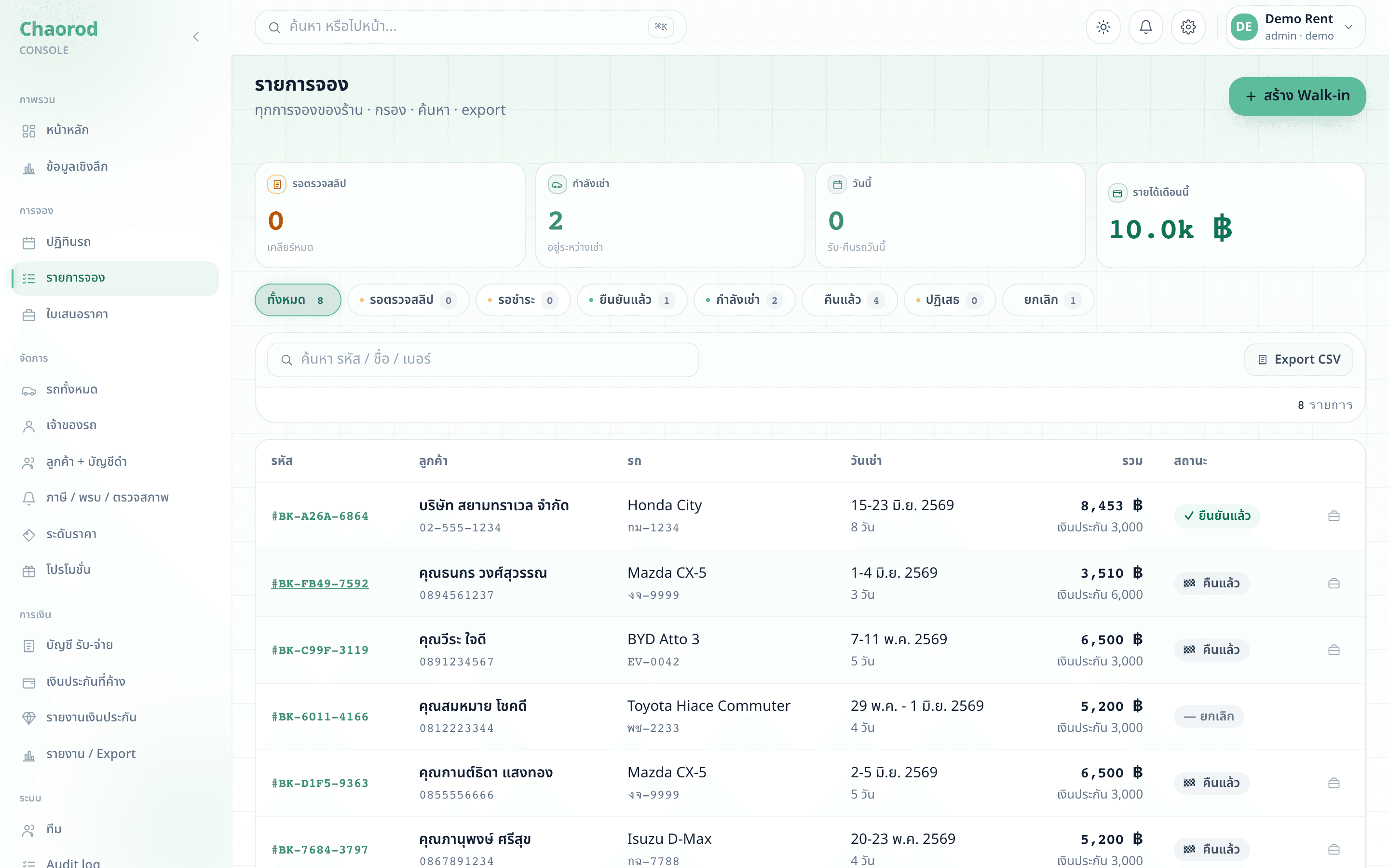
Task: Export bookings with Export CSV
Action: coord(1298,359)
